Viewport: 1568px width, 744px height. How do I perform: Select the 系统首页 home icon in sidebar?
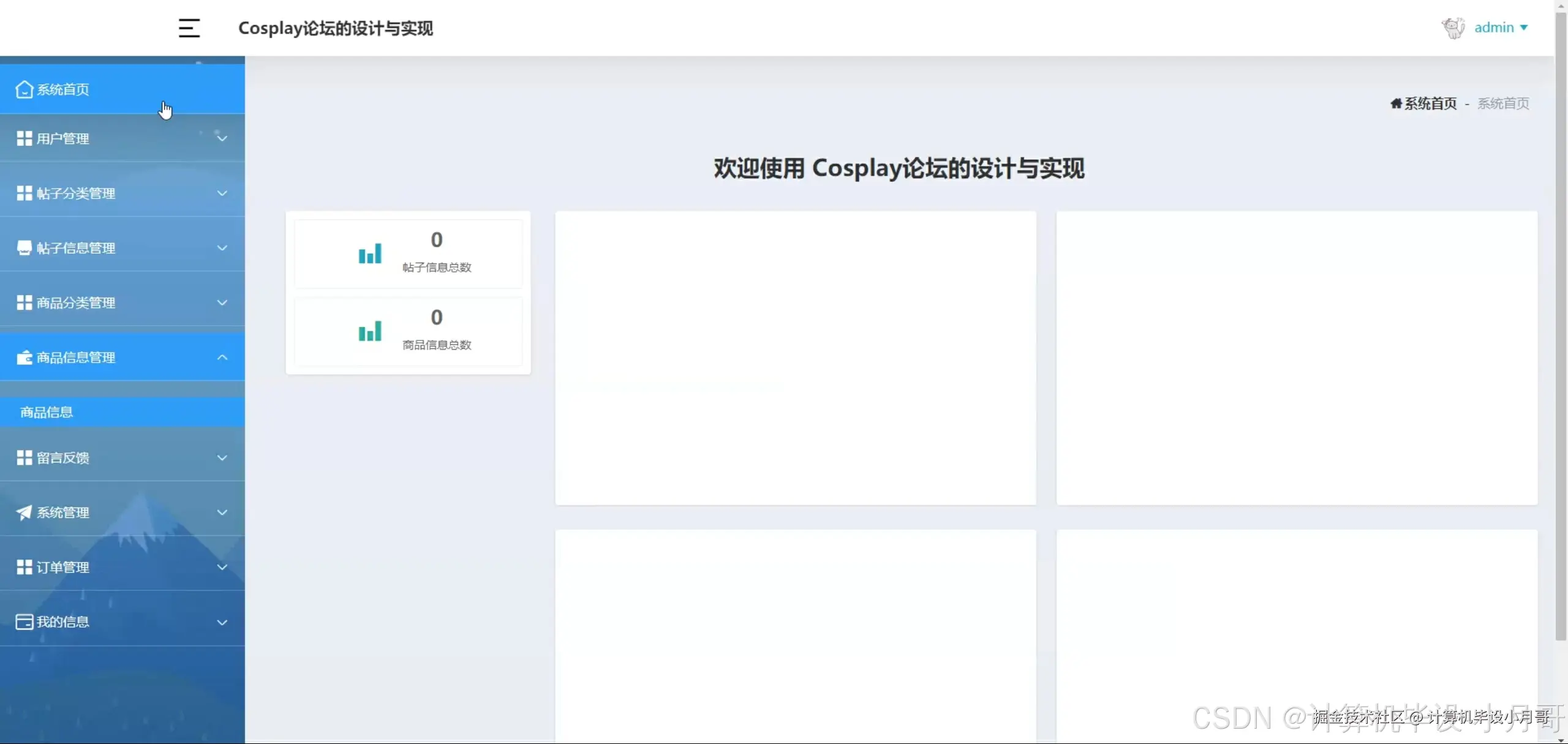click(x=23, y=89)
